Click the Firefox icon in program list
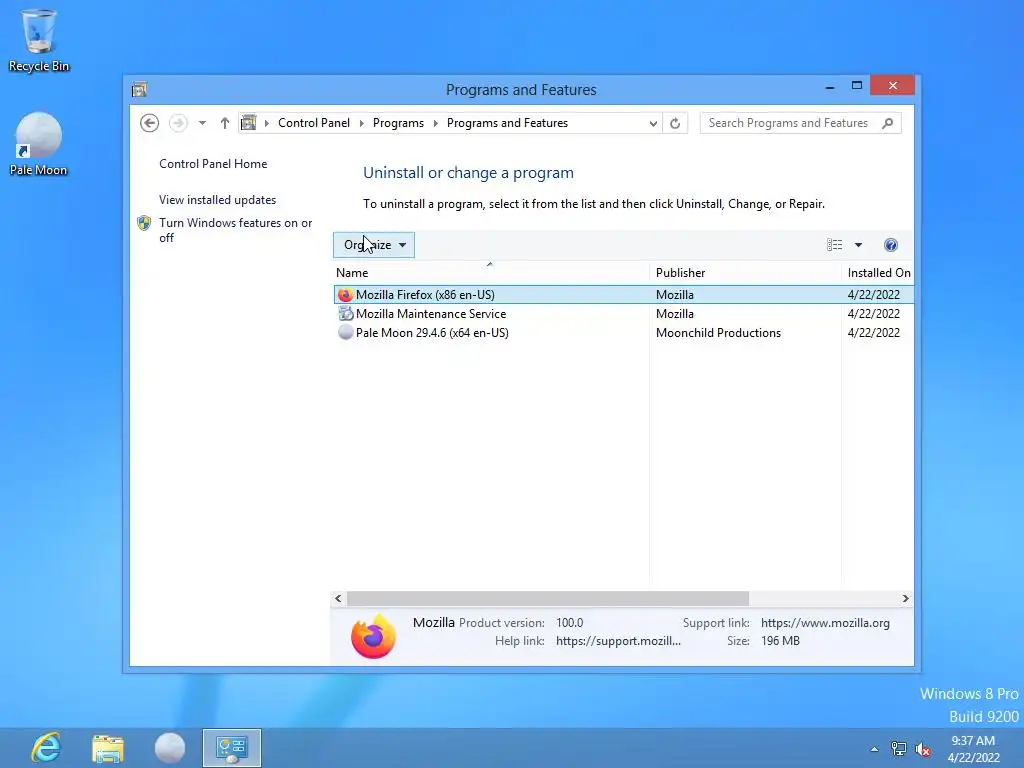This screenshot has height=768, width=1024. (345, 295)
